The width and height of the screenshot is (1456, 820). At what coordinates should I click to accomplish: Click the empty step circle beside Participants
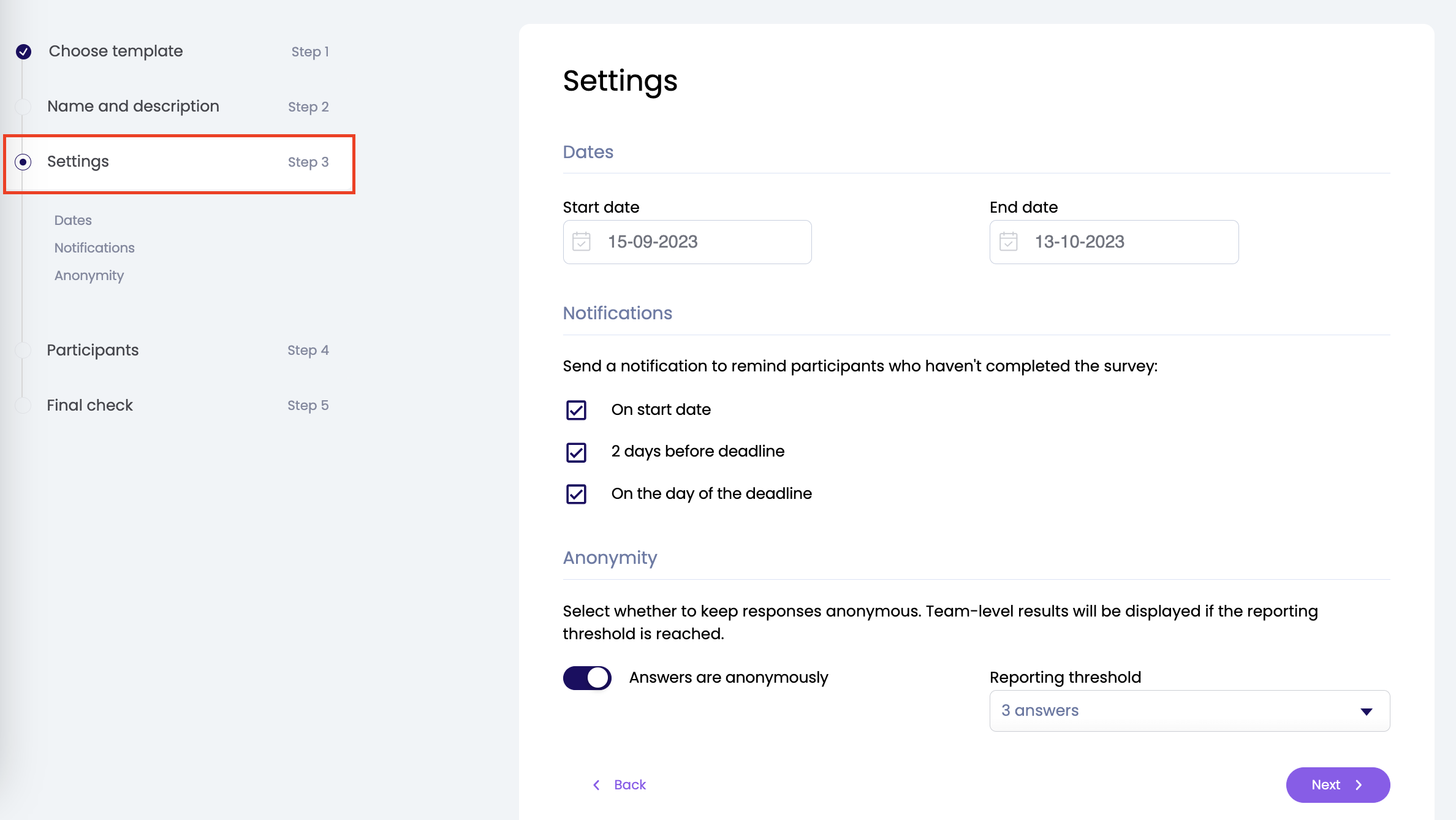pyautogui.click(x=23, y=350)
